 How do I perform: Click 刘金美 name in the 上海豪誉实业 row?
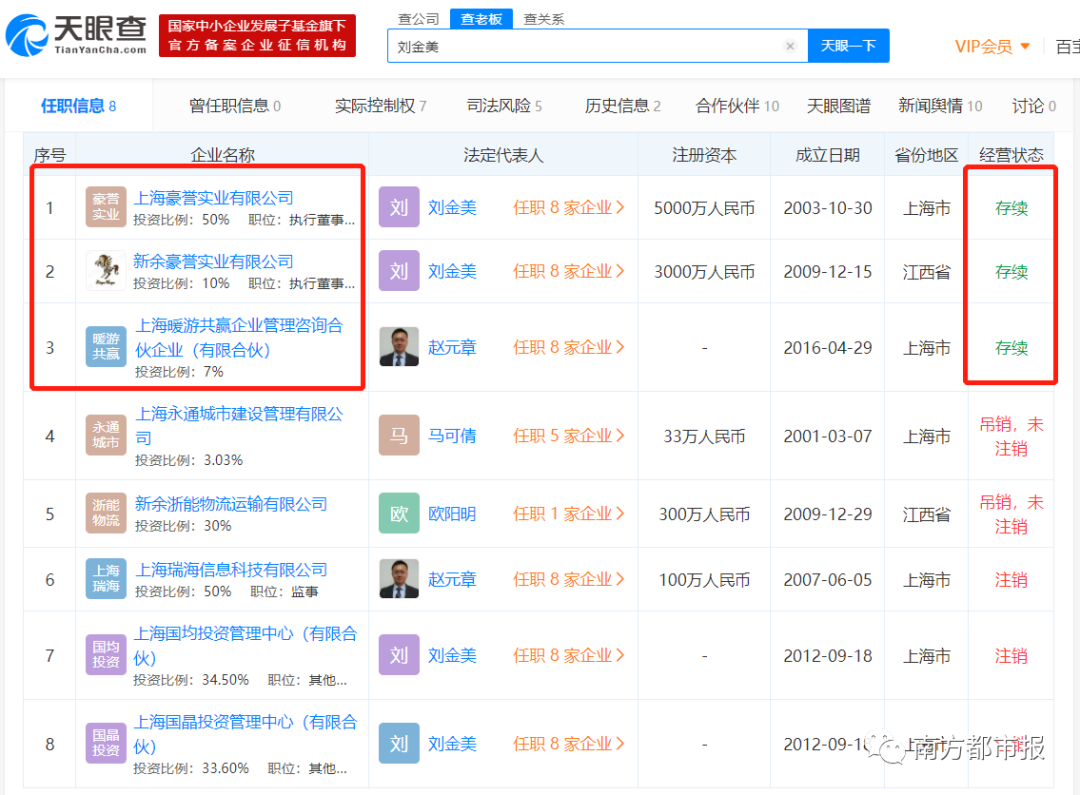click(x=452, y=208)
